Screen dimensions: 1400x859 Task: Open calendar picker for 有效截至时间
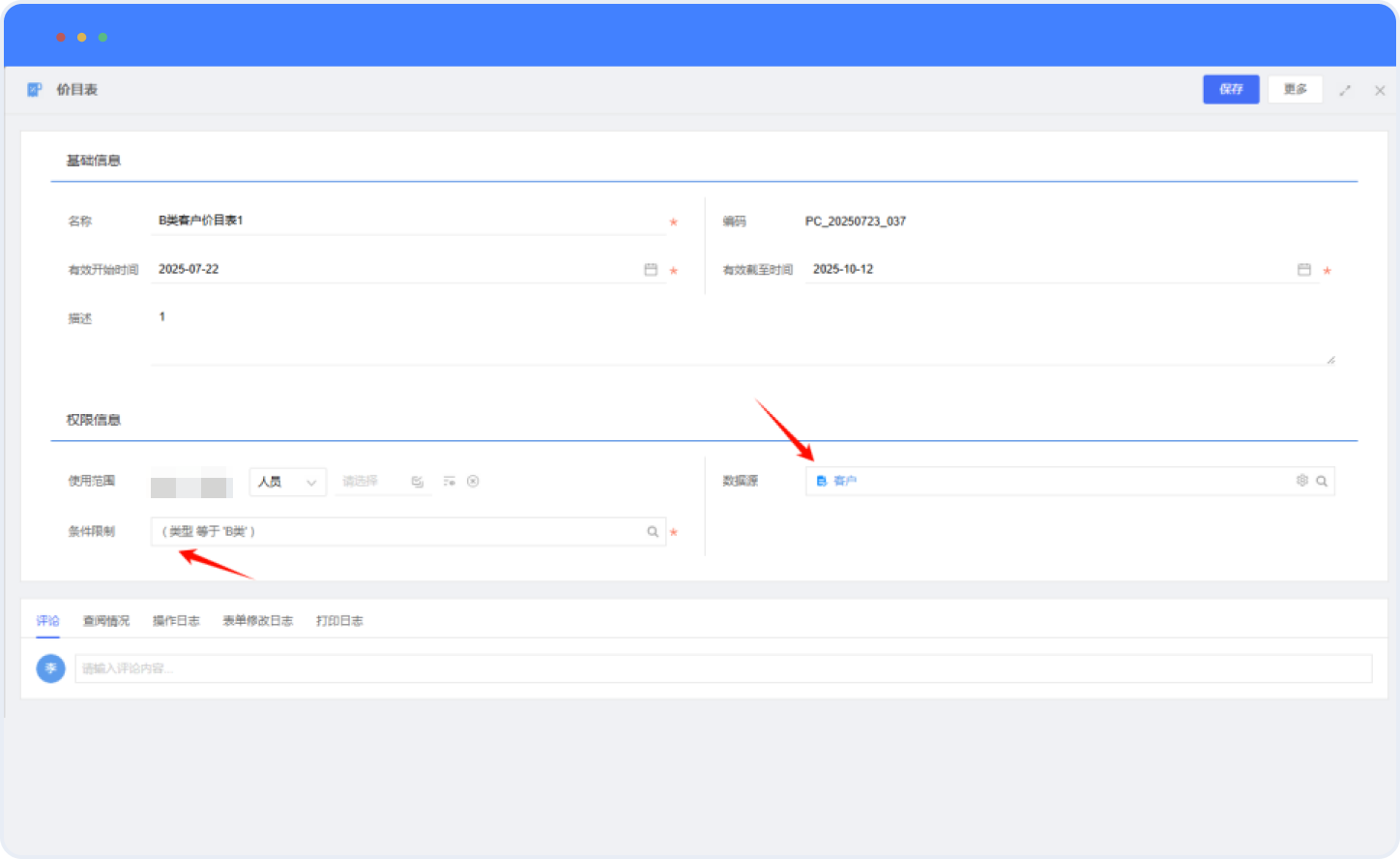pyautogui.click(x=1303, y=270)
